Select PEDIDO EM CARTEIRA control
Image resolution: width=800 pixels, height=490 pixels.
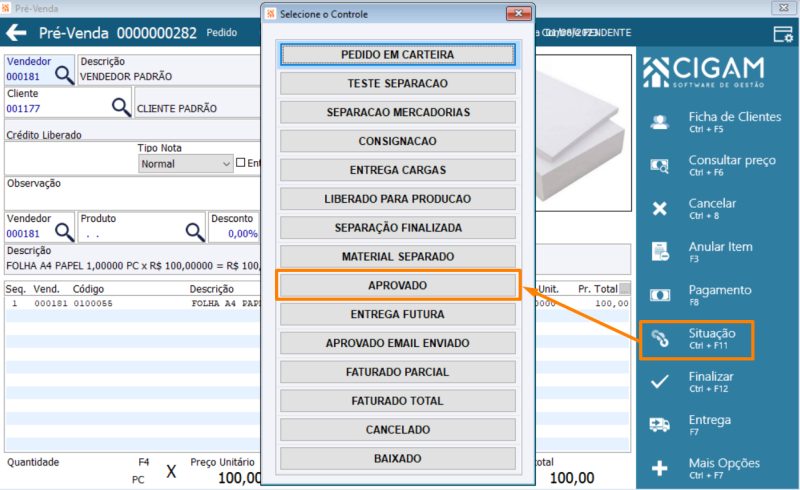point(397,55)
